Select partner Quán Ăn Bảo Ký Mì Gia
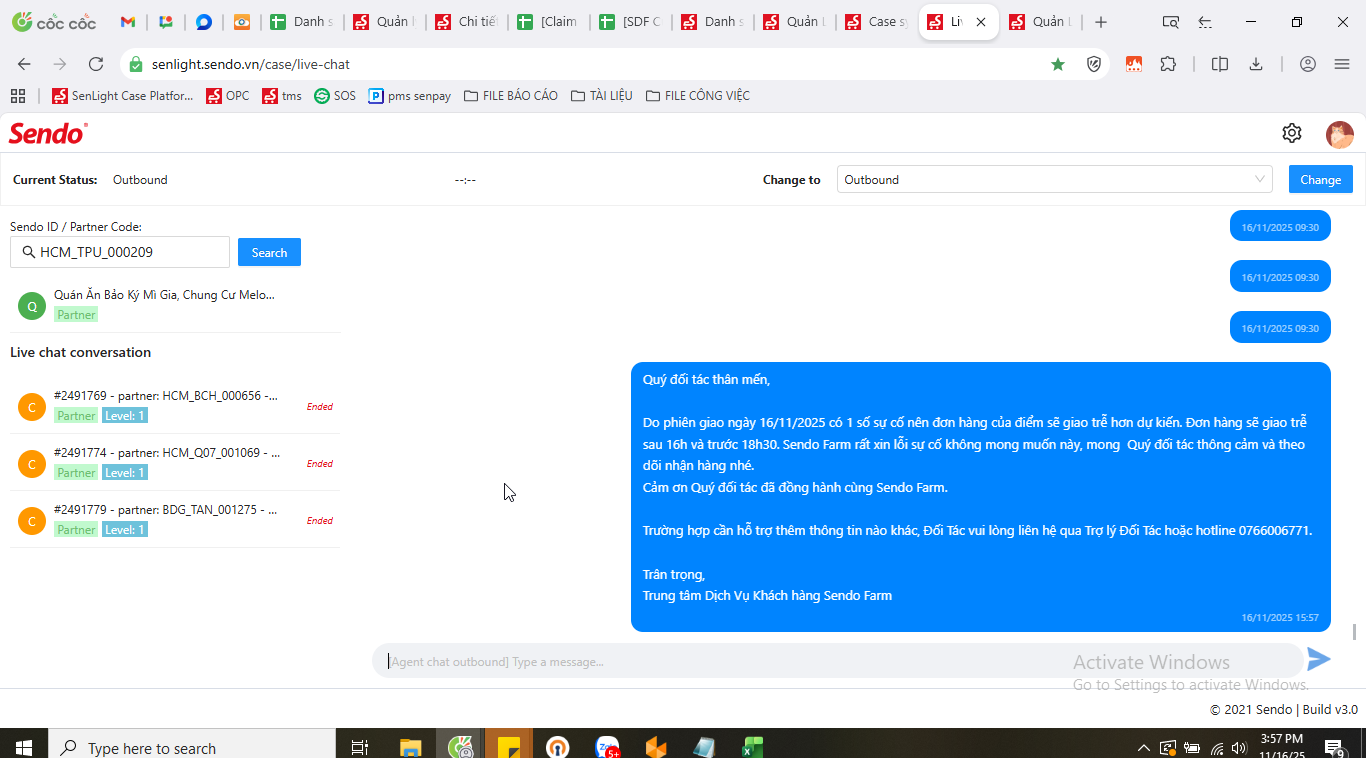Screen dimensions: 1366x758 point(175,304)
